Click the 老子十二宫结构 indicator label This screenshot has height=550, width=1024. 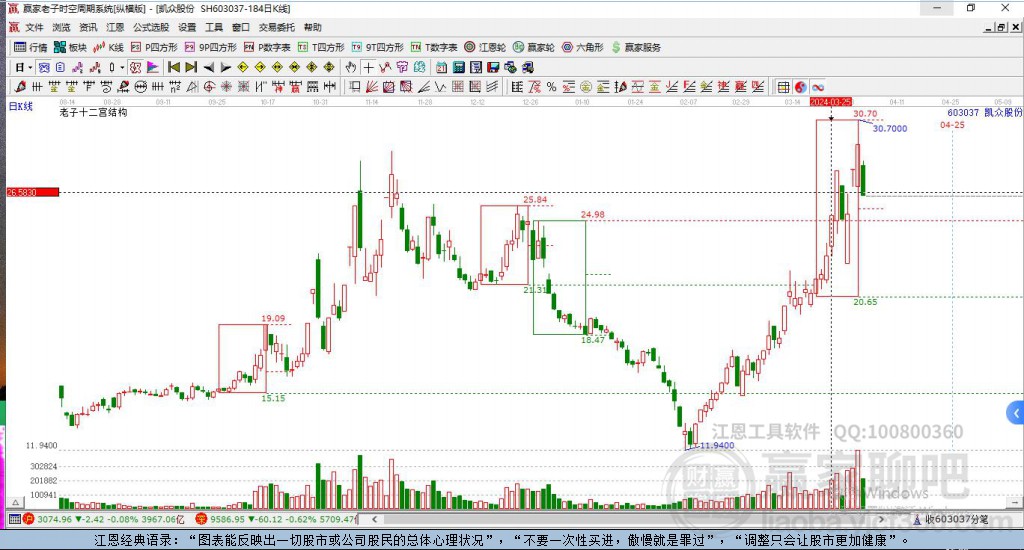[93, 112]
